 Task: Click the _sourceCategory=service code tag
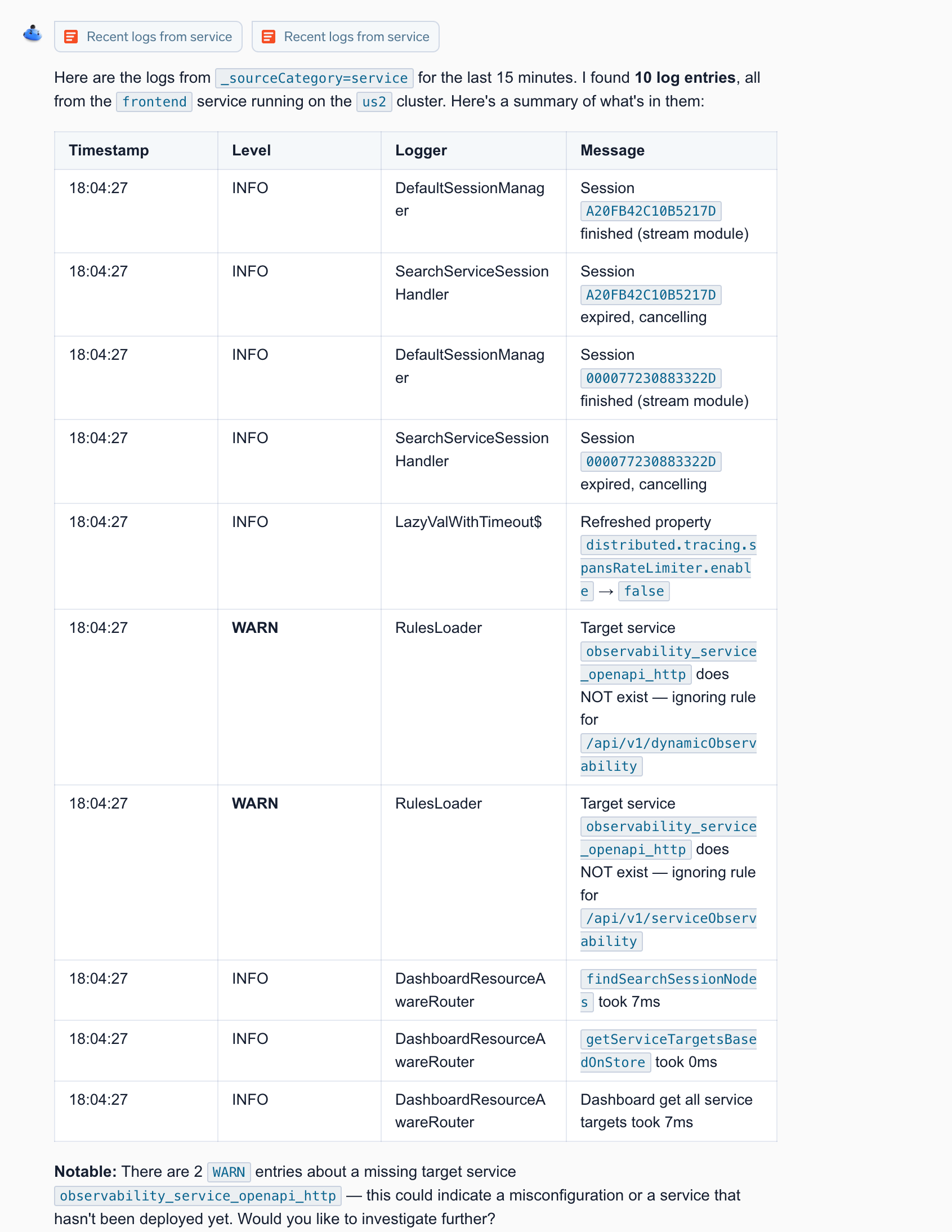[314, 78]
